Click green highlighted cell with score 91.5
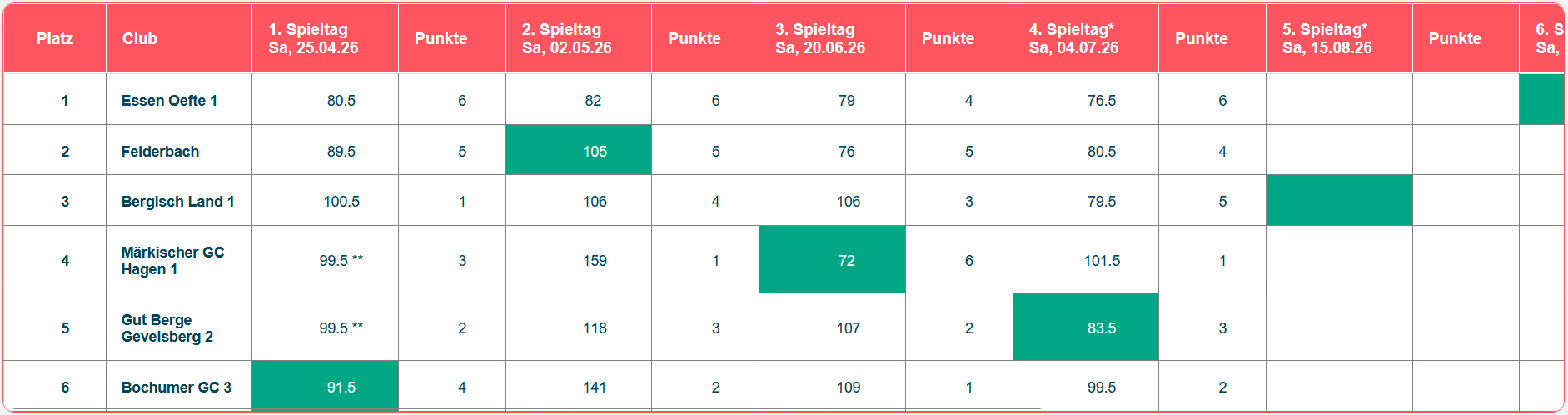 [325, 386]
